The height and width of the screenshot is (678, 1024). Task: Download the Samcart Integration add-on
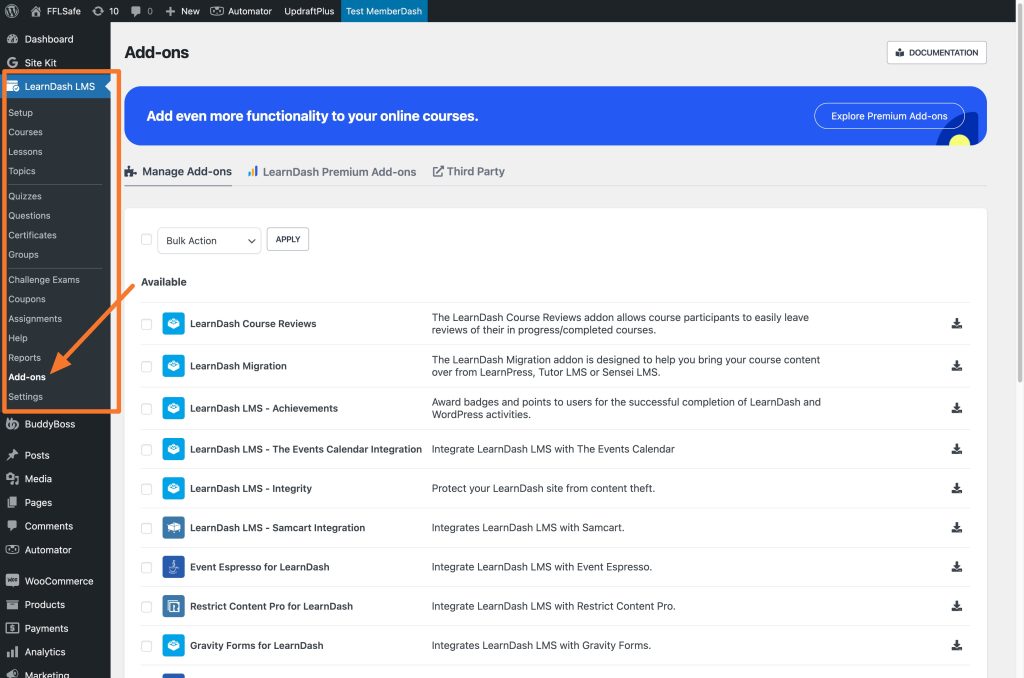pos(956,528)
